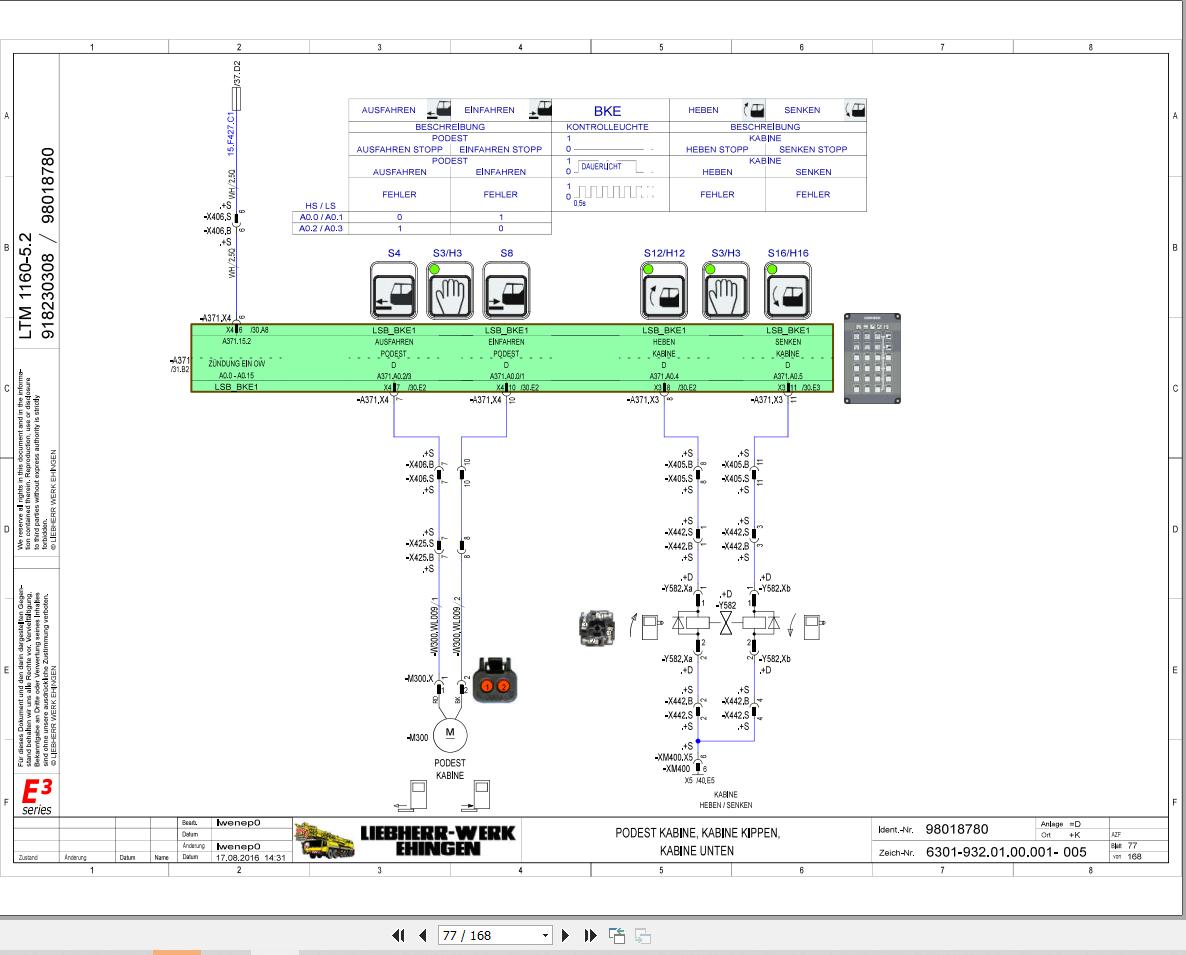Image resolution: width=1186 pixels, height=955 pixels.
Task: Click the KONTROLLEUCHTE label
Action: tap(607, 127)
